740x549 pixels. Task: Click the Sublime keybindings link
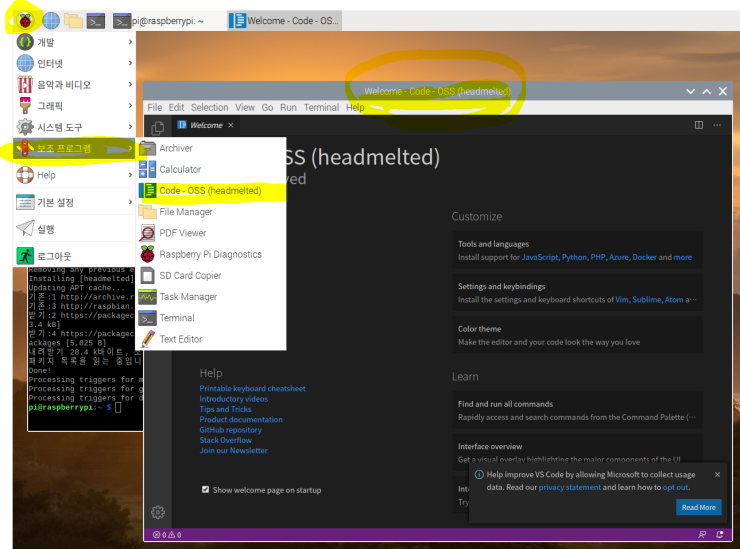tap(647, 300)
